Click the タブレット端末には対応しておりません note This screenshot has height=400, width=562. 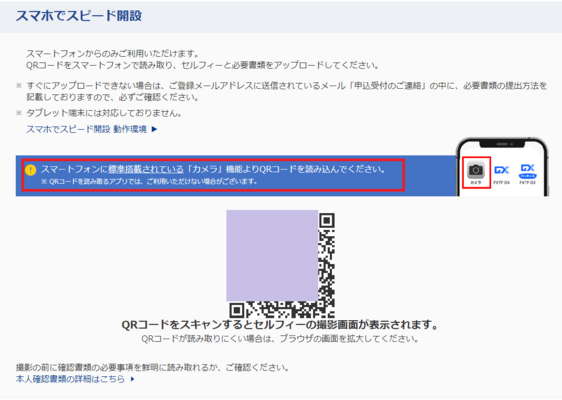pos(104,113)
